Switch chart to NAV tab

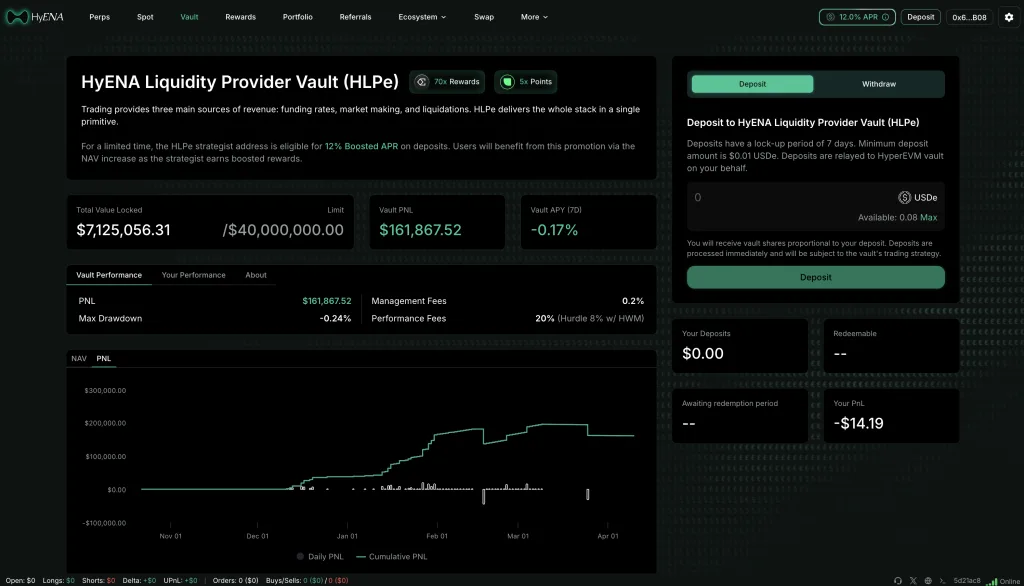click(x=78, y=359)
